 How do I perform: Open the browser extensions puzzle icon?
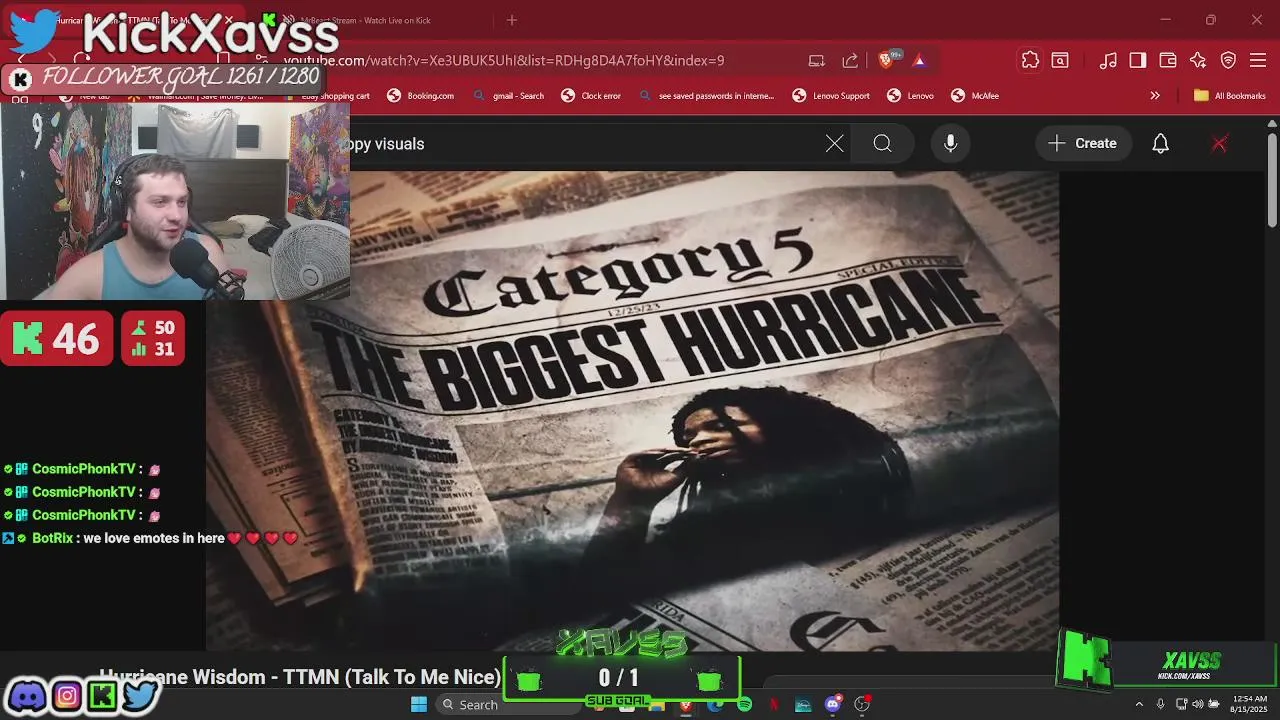[1030, 60]
